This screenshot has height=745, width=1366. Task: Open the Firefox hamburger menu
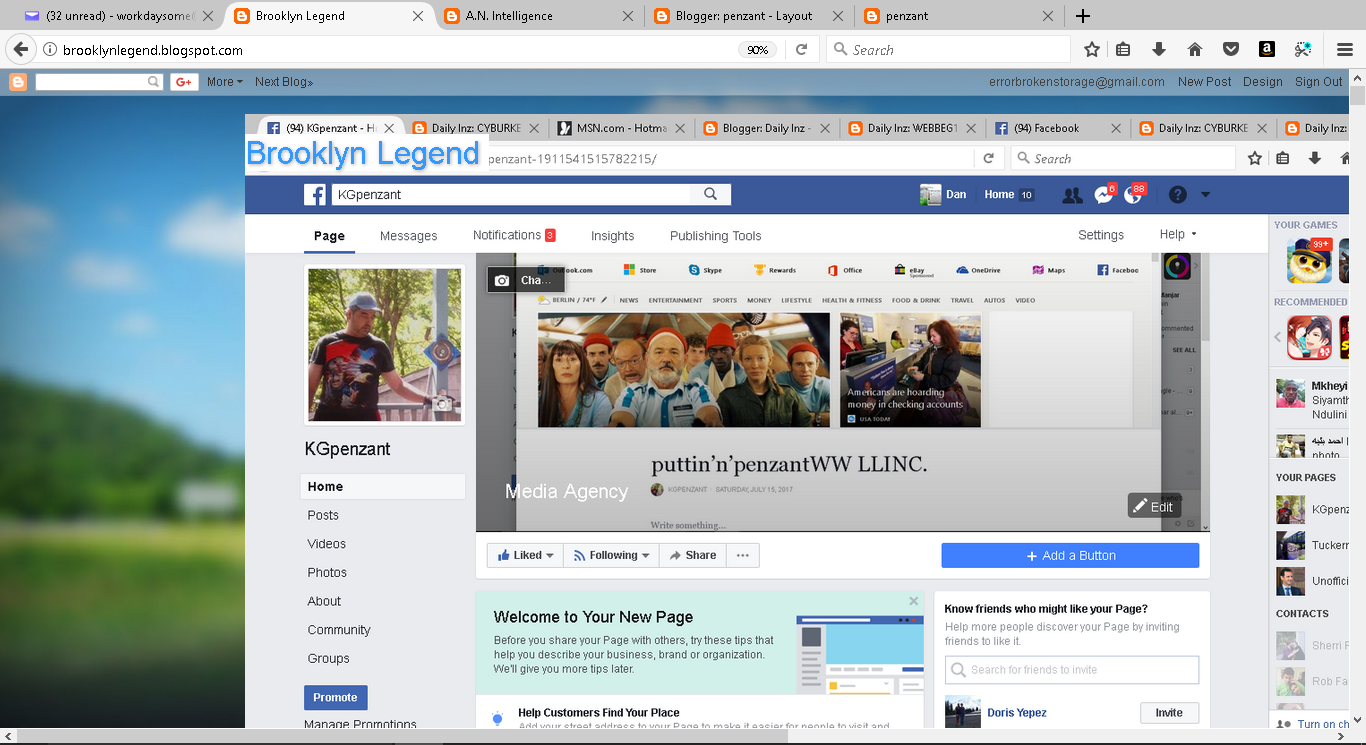pyautogui.click(x=1345, y=49)
